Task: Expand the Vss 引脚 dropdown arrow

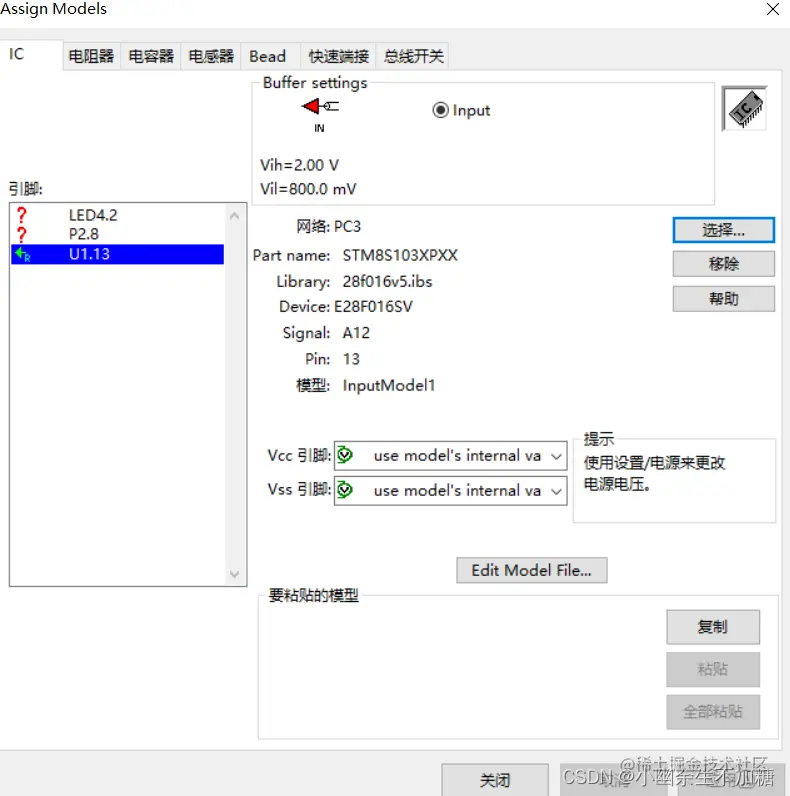Action: click(x=556, y=491)
